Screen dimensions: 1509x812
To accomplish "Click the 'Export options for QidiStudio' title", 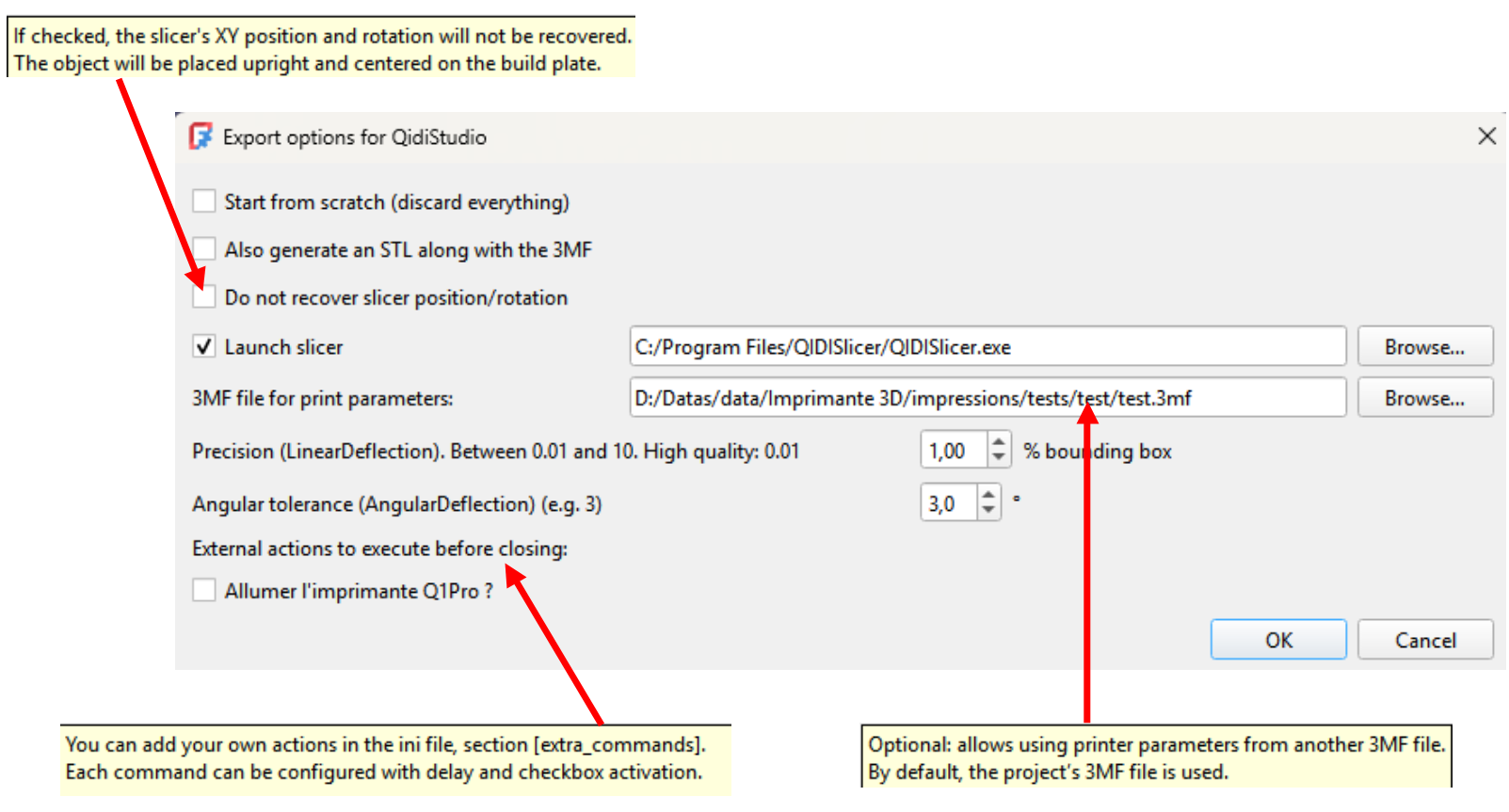I will [355, 137].
